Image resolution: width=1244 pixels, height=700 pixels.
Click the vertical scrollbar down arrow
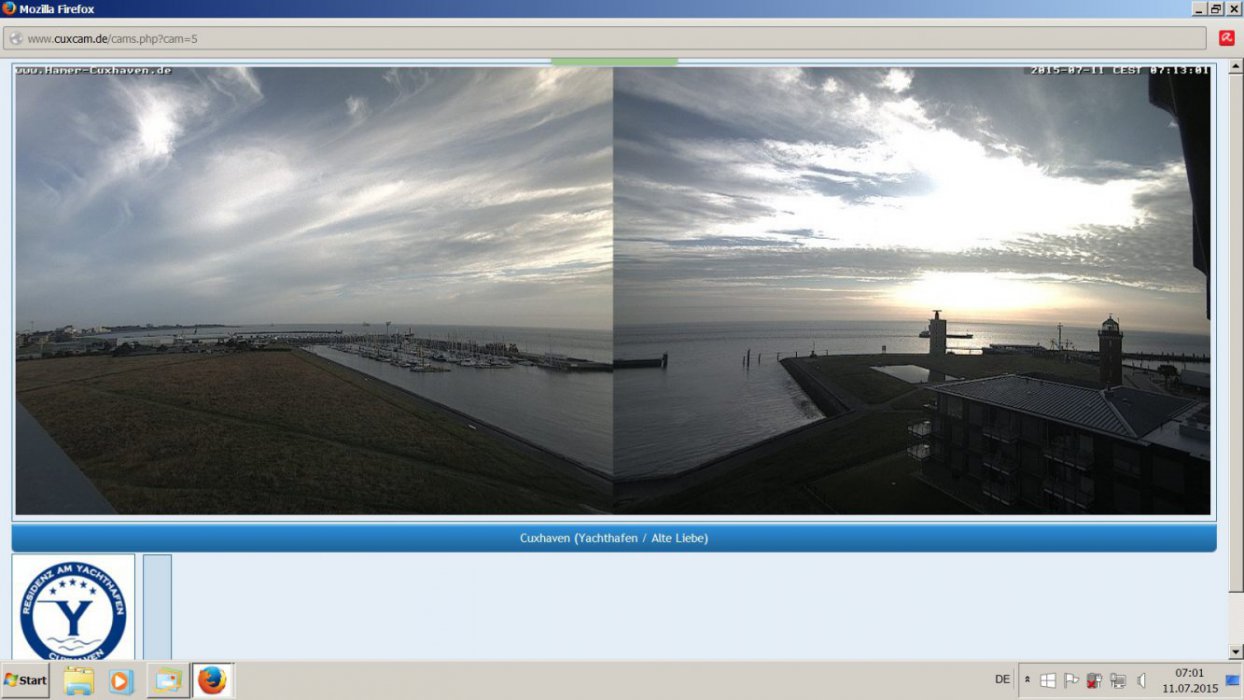1236,652
